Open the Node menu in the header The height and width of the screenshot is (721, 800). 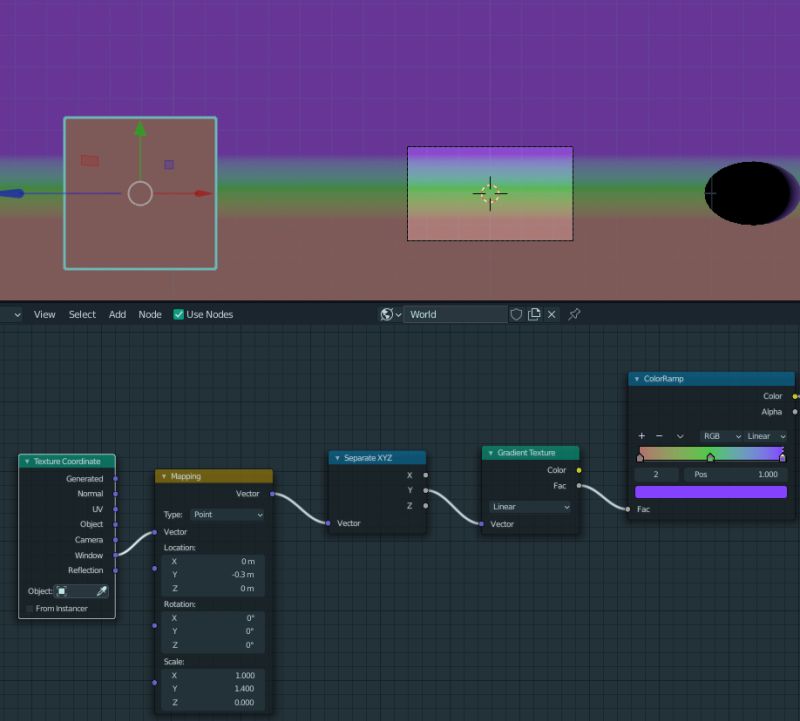click(x=150, y=314)
